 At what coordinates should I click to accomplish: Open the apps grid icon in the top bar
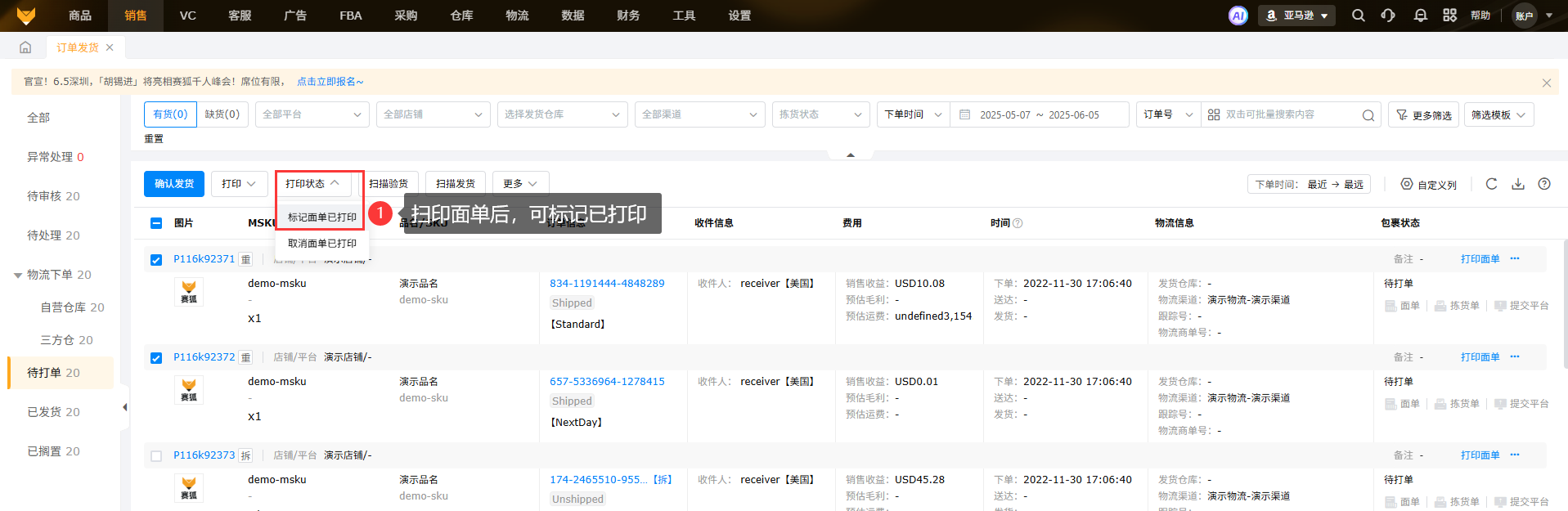tap(1450, 16)
